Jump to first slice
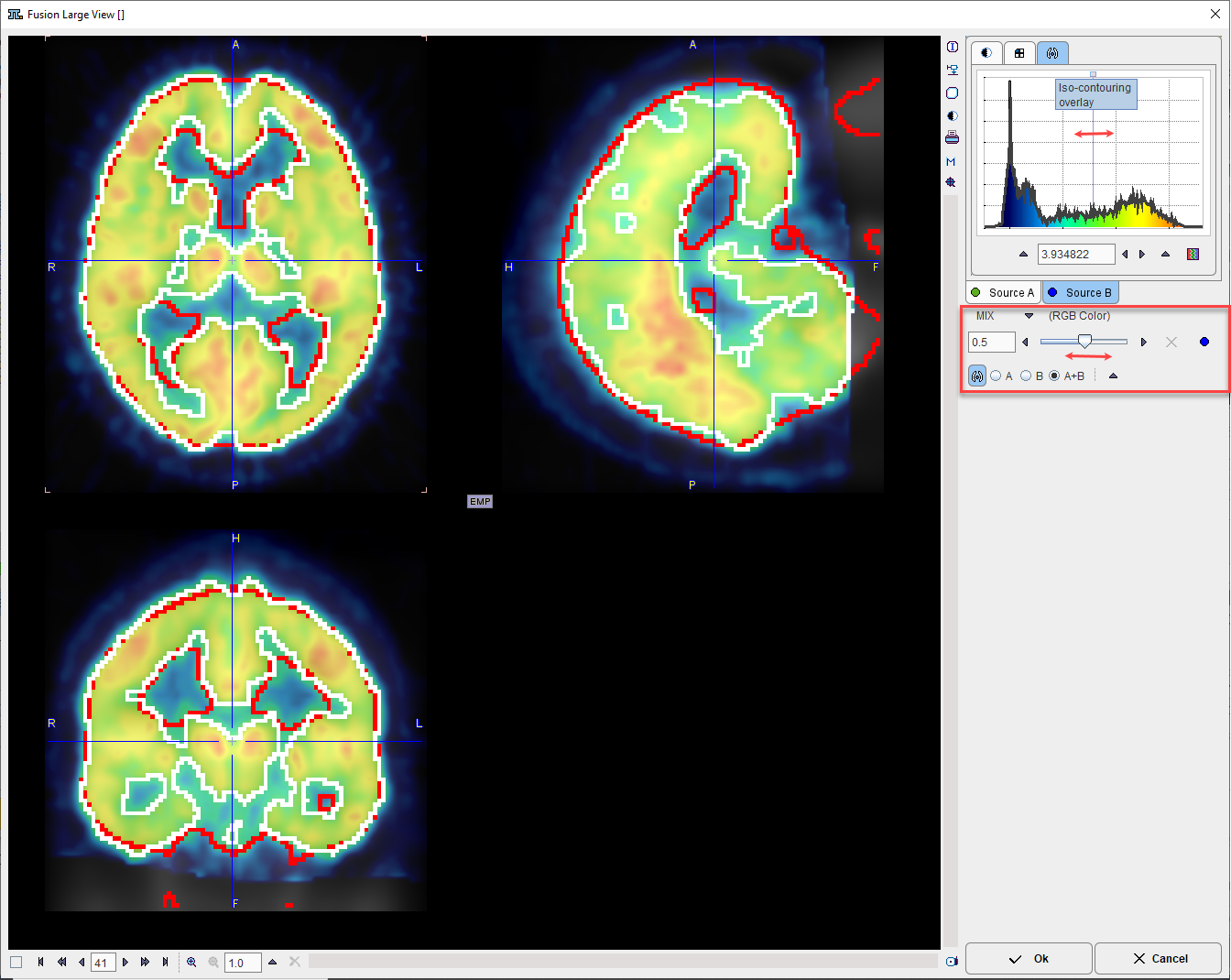 pos(40,962)
